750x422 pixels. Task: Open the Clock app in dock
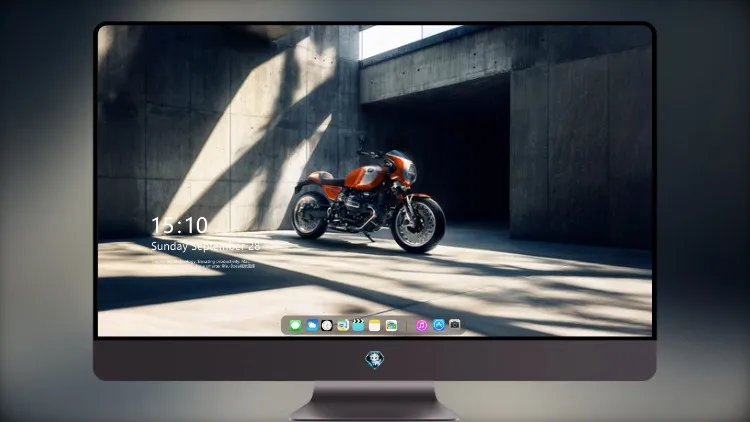pyautogui.click(x=327, y=325)
